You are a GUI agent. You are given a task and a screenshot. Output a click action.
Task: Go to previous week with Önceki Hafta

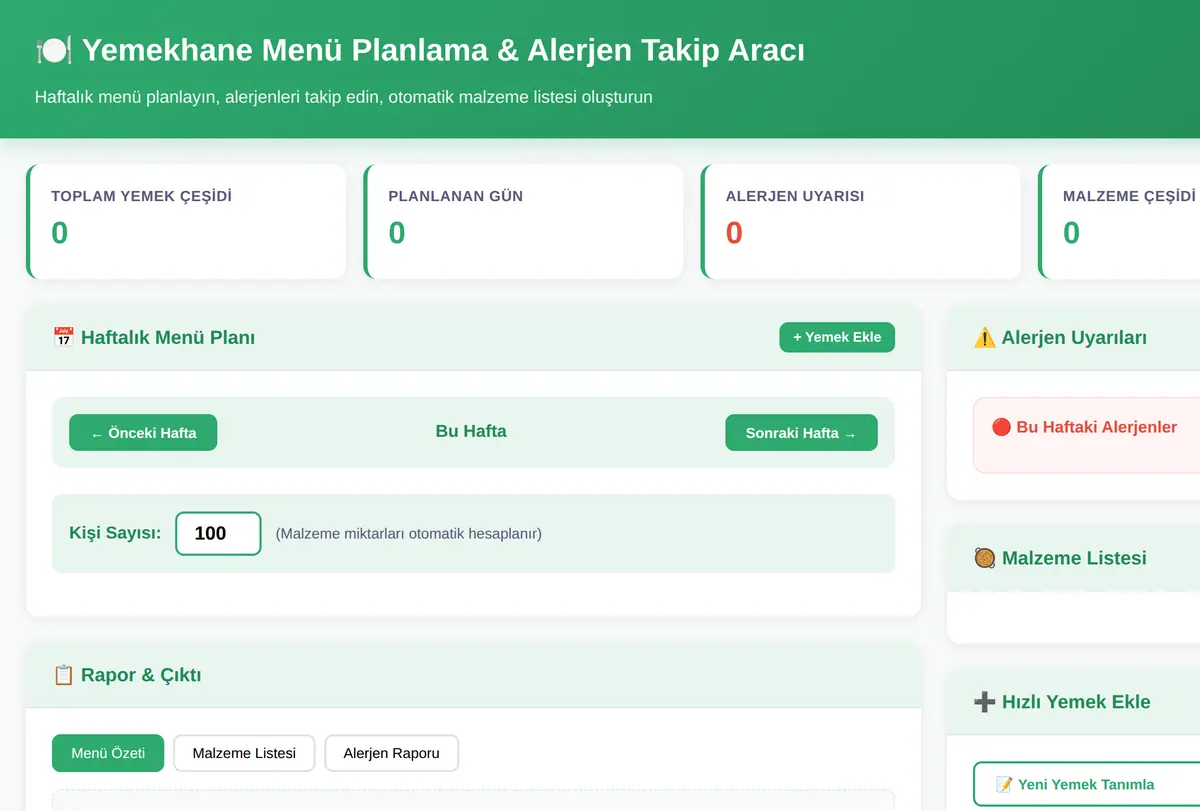point(143,433)
